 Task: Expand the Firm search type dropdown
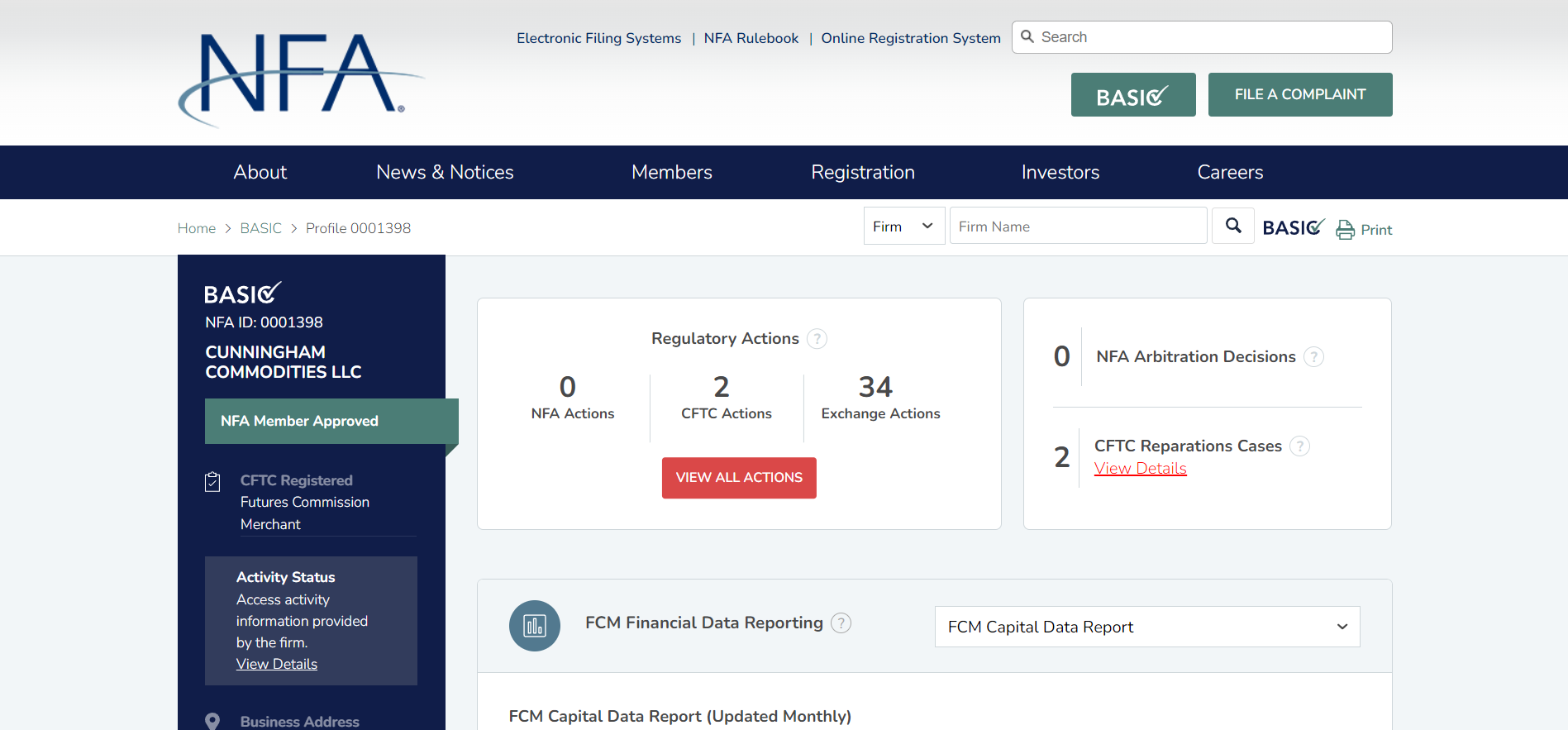click(x=903, y=227)
